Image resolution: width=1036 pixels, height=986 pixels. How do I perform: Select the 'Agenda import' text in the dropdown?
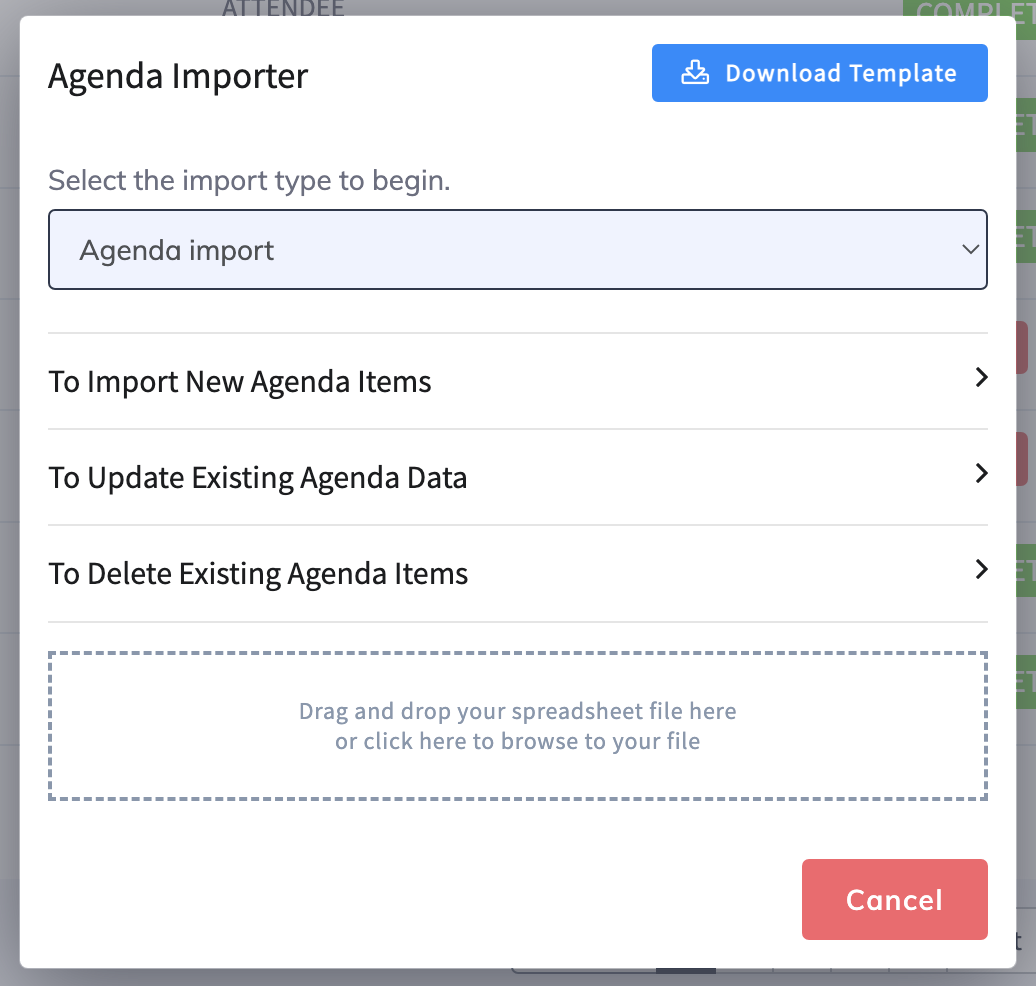click(176, 250)
